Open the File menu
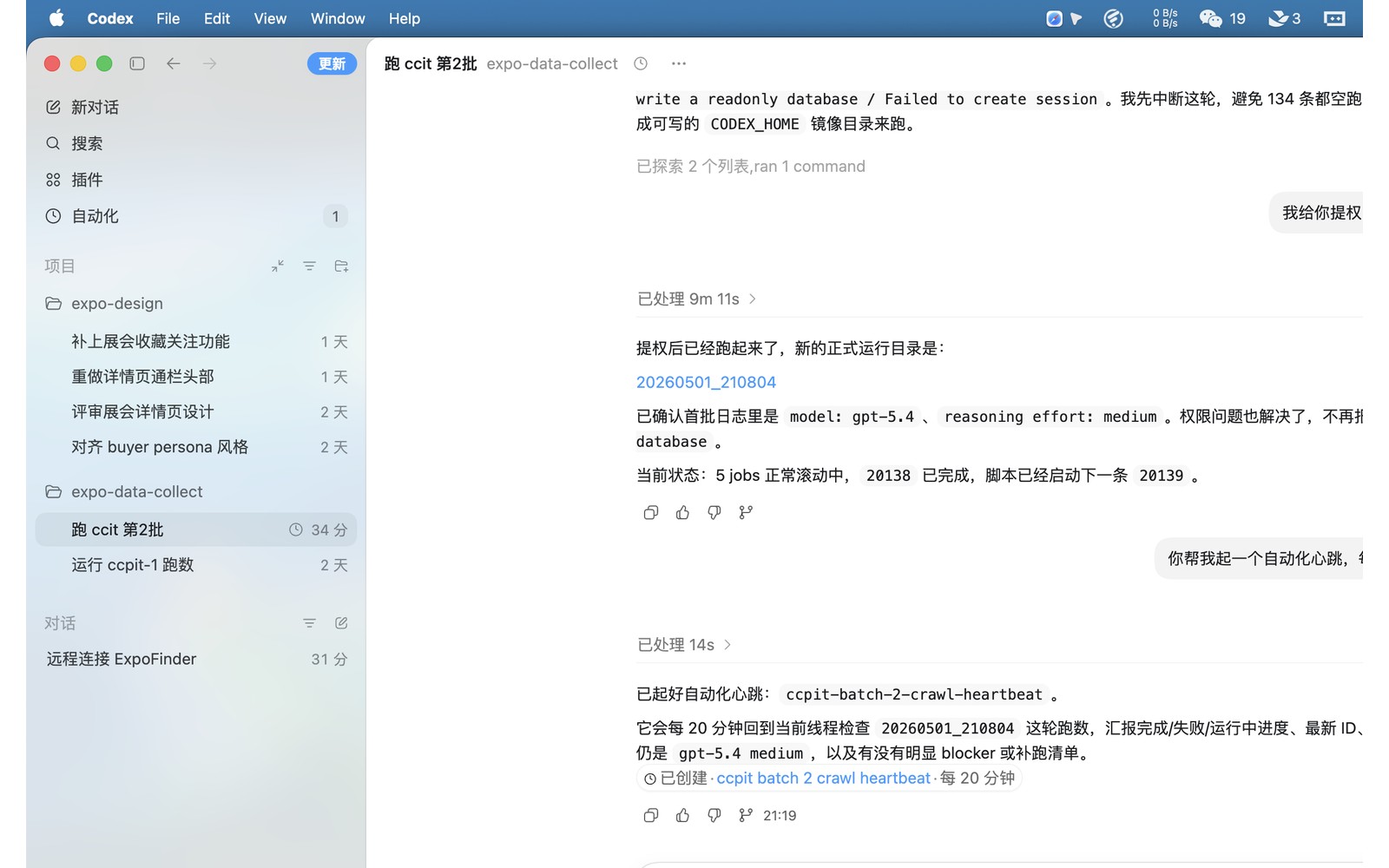This screenshot has width=1389, height=868. (168, 18)
